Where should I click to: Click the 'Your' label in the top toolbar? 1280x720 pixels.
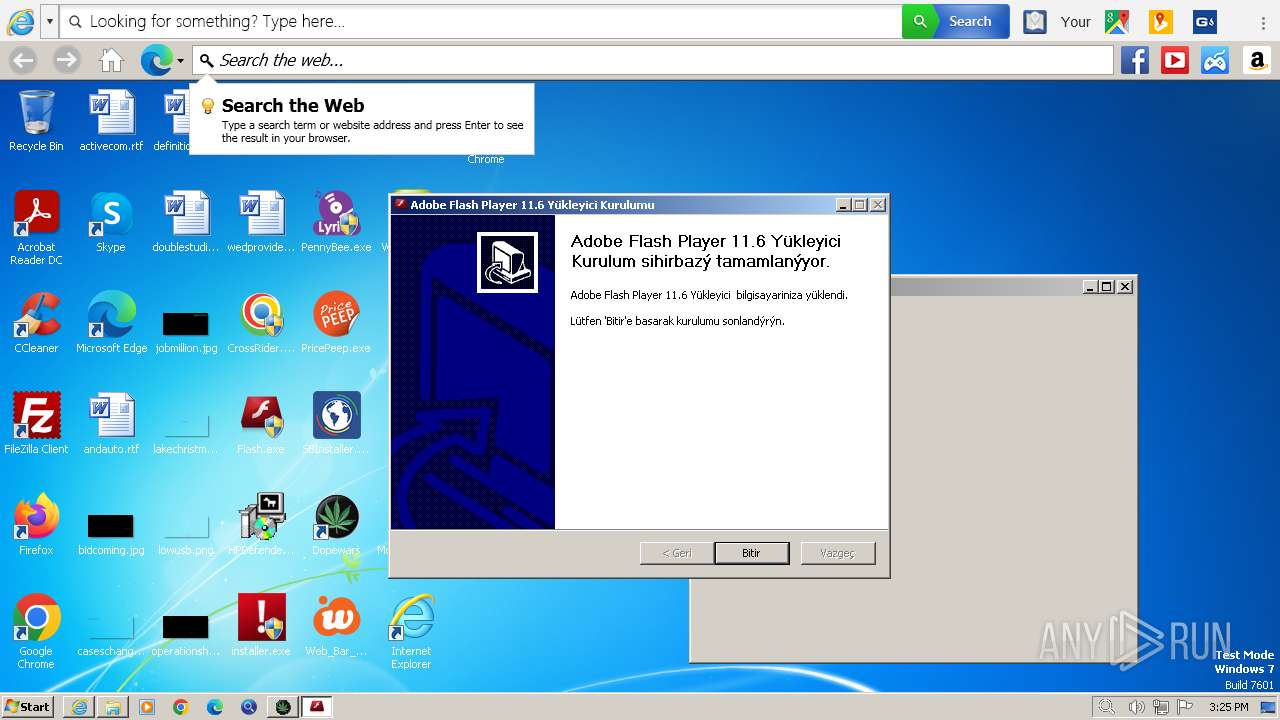[1076, 21]
